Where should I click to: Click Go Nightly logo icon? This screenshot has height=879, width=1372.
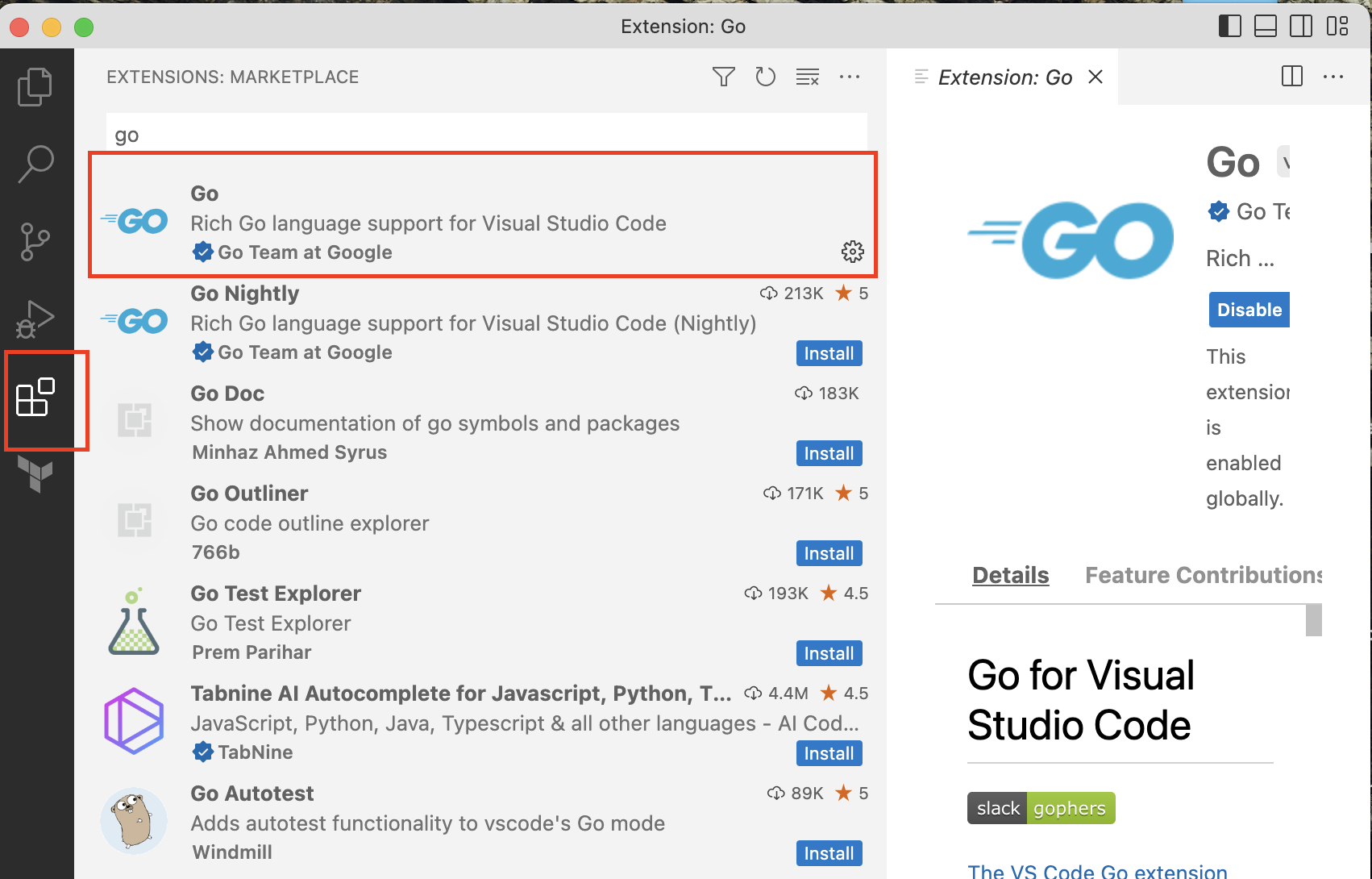(134, 321)
